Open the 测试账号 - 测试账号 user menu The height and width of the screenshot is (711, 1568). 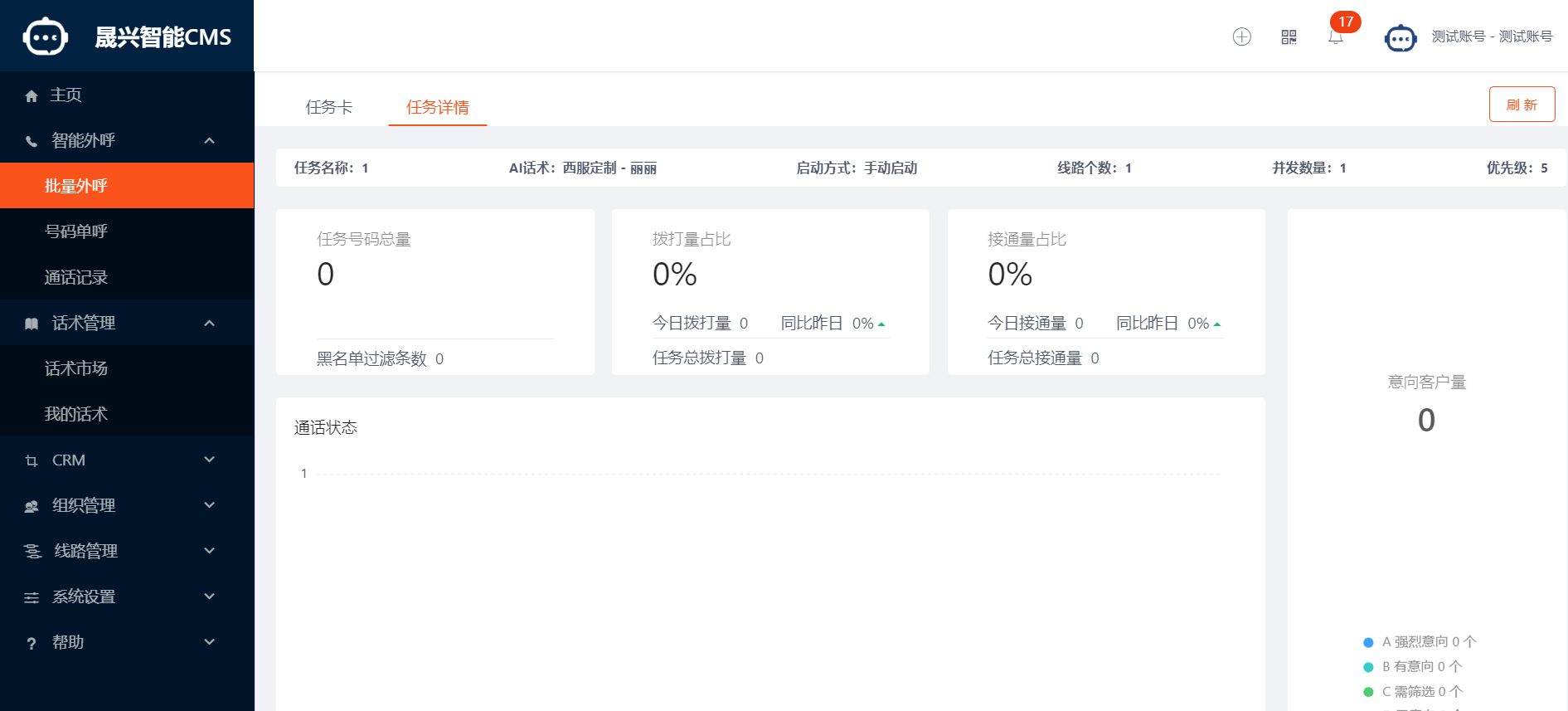coord(1492,37)
